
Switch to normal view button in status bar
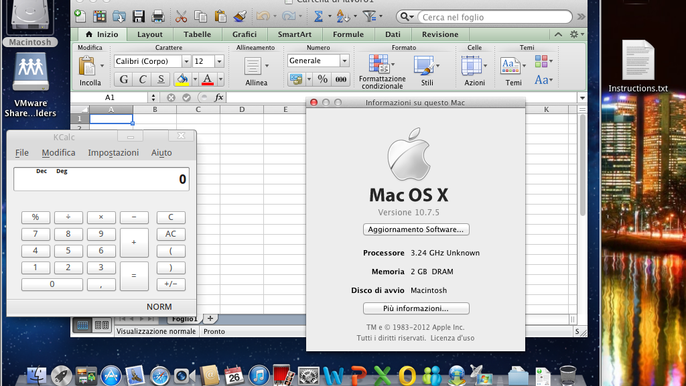(82, 325)
